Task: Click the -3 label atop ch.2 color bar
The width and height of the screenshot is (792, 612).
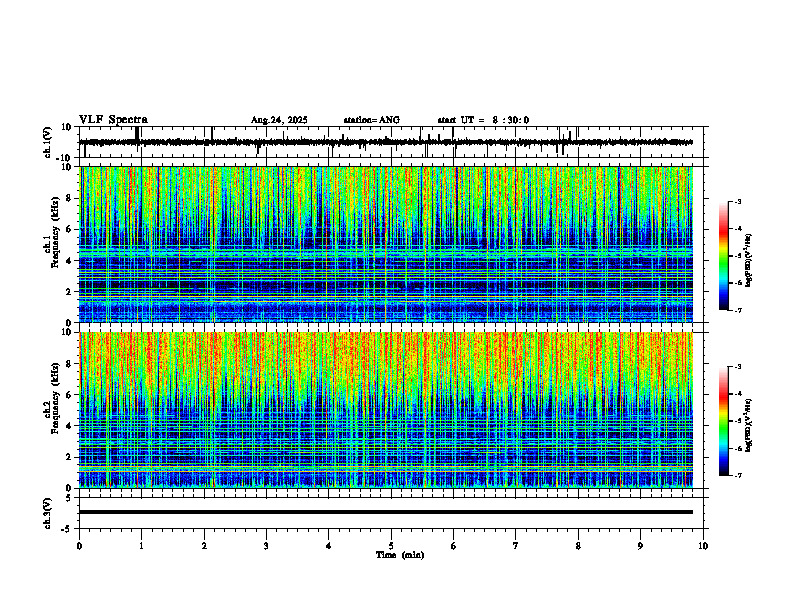Action: (x=738, y=367)
